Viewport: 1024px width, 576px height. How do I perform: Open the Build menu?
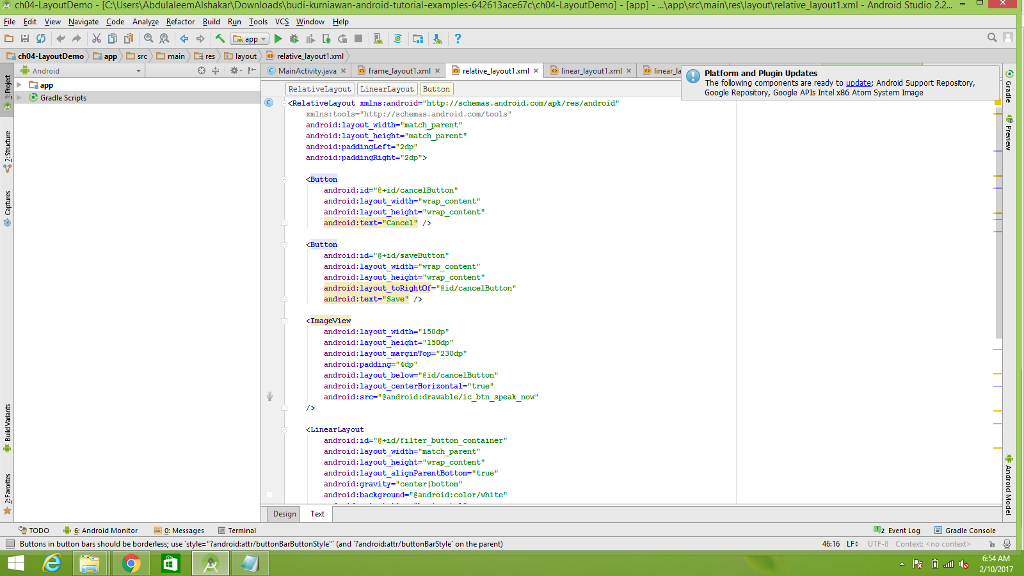click(211, 22)
